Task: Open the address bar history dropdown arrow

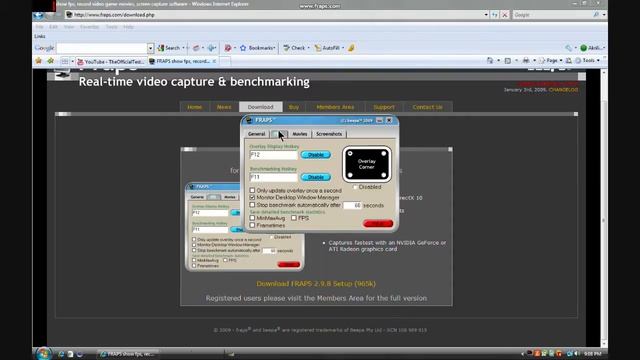Action: [x=486, y=15]
